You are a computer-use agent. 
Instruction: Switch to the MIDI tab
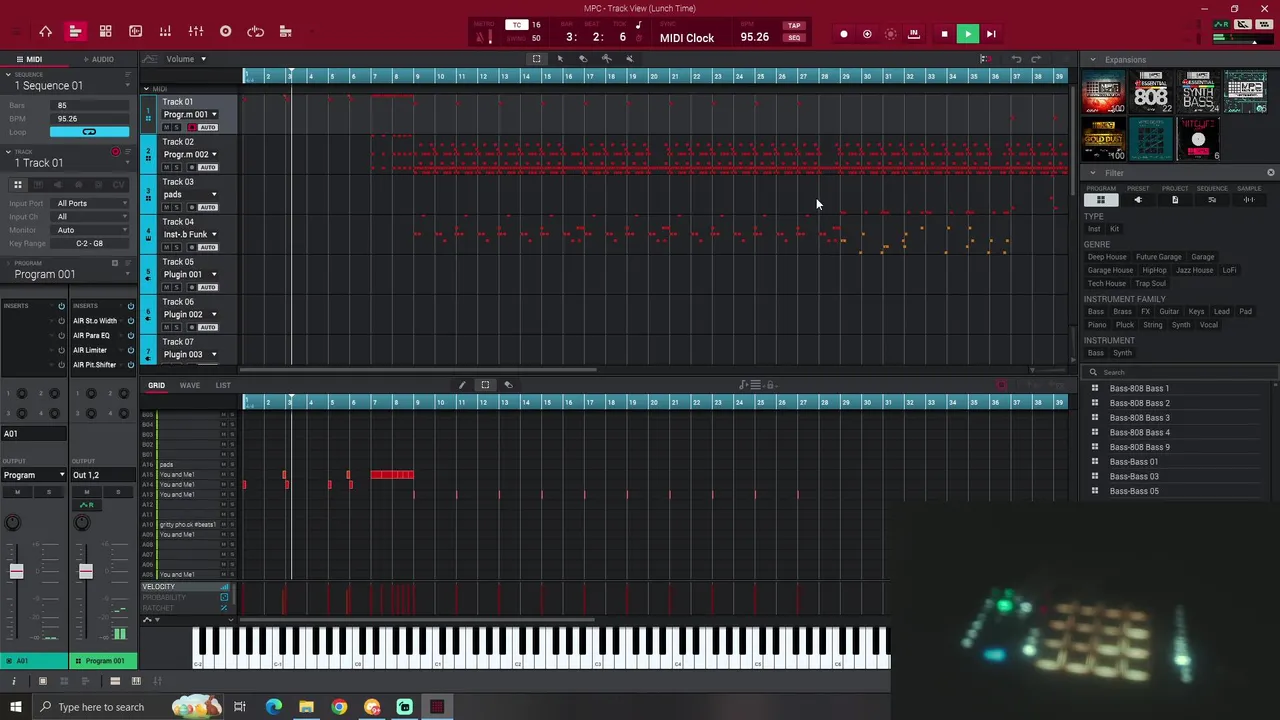click(34, 59)
